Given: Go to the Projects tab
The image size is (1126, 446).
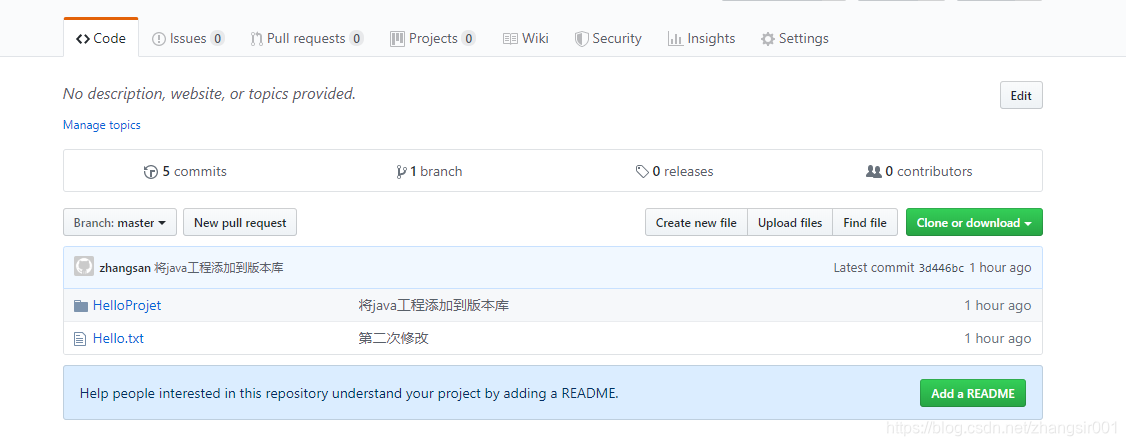Looking at the screenshot, I should tap(432, 38).
